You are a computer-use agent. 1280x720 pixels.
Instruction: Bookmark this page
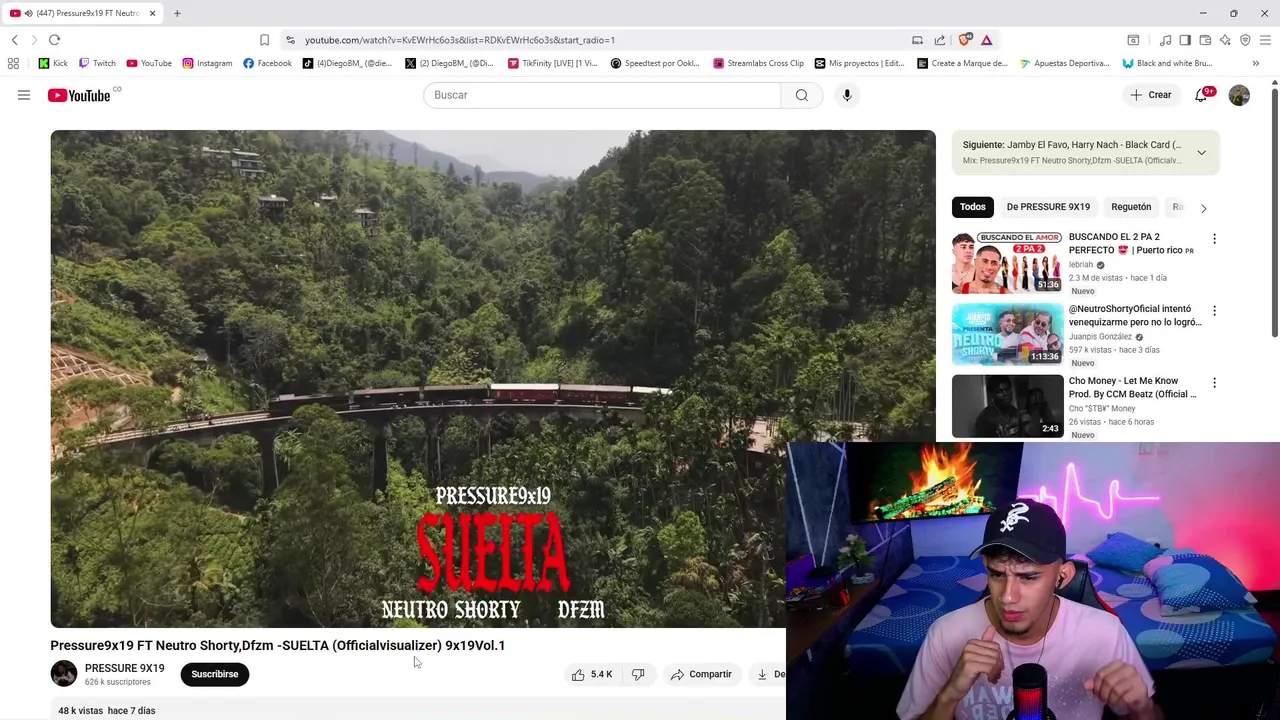(264, 40)
